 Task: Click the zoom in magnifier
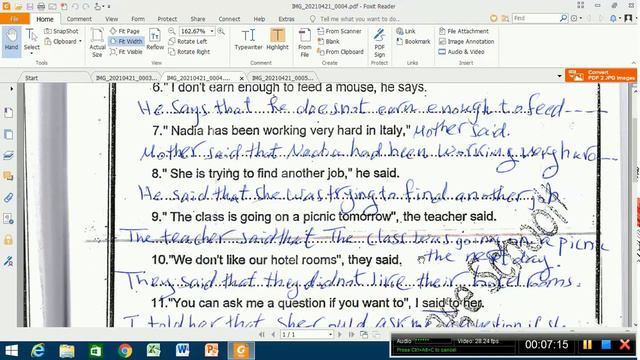click(221, 31)
